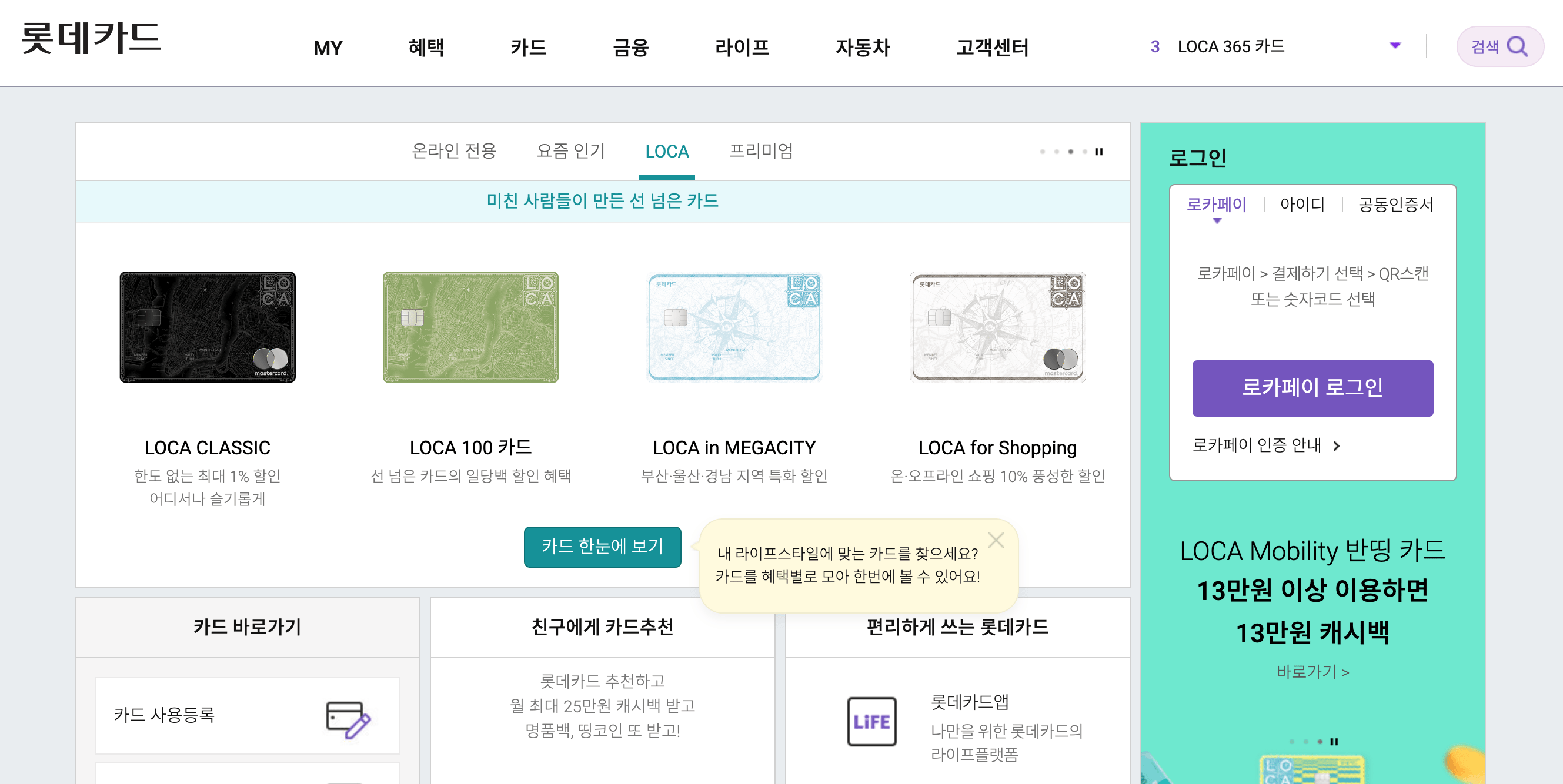The width and height of the screenshot is (1563, 784).
Task: Open the 자동차 menu
Action: tap(862, 47)
